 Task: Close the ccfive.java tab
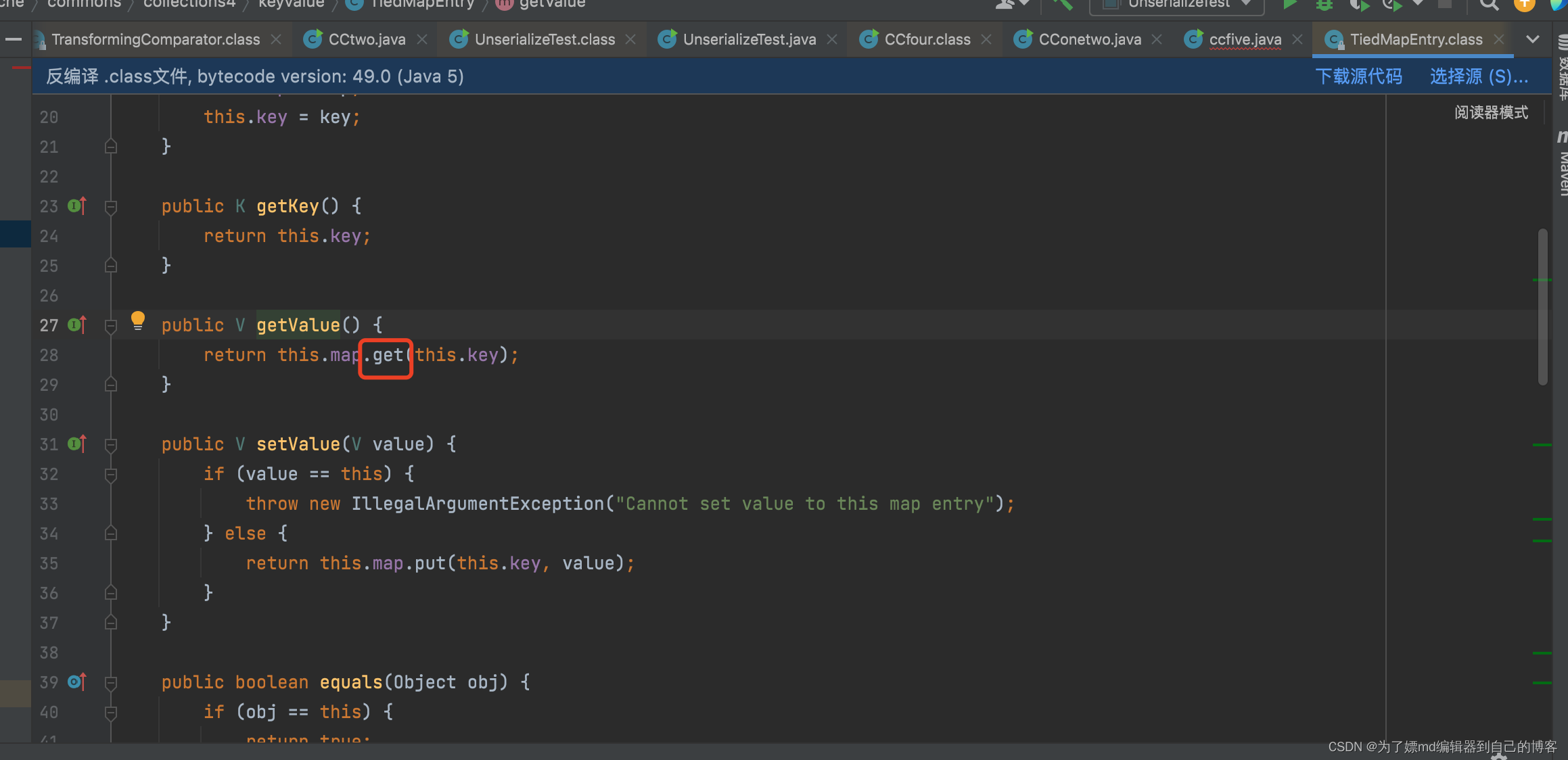click(1297, 39)
